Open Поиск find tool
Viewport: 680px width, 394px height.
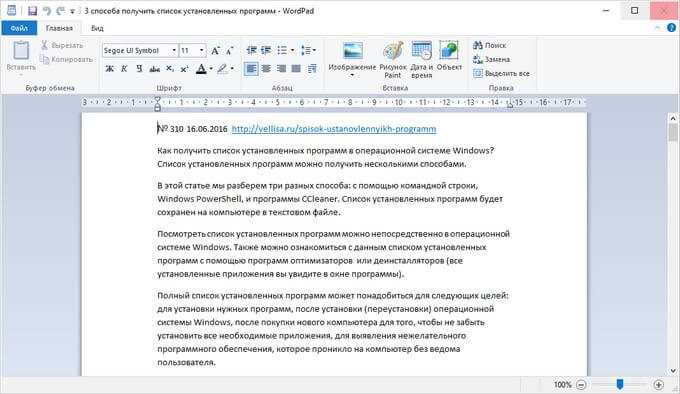pyautogui.click(x=490, y=45)
